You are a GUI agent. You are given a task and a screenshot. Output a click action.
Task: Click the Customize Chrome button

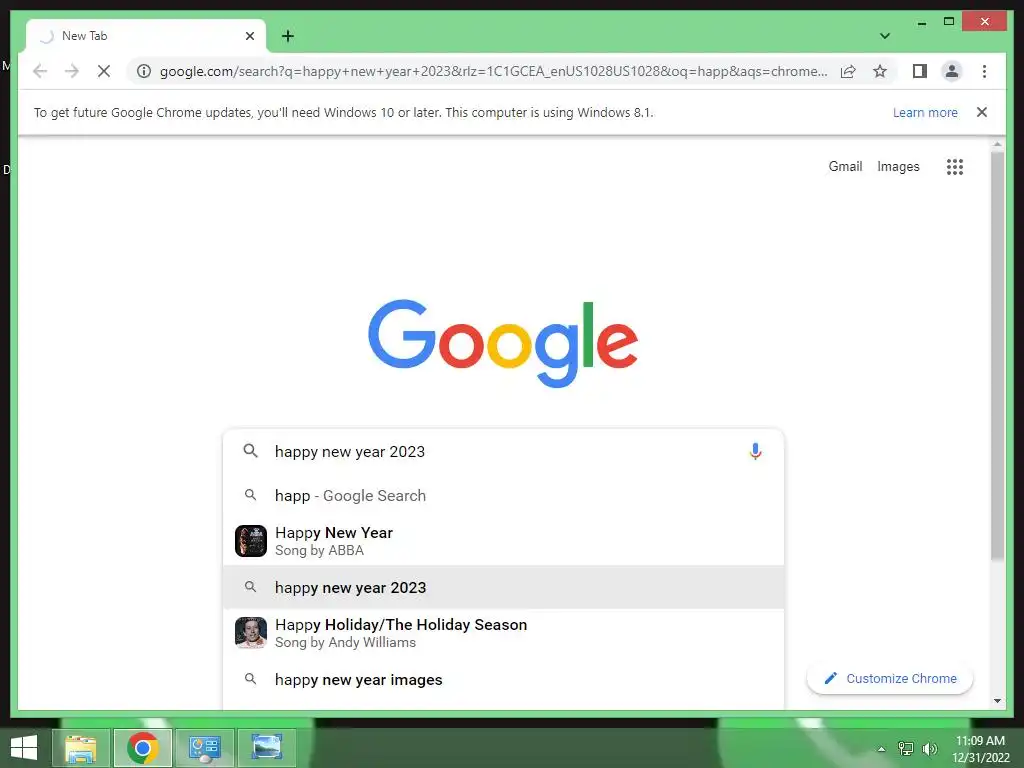tap(889, 679)
